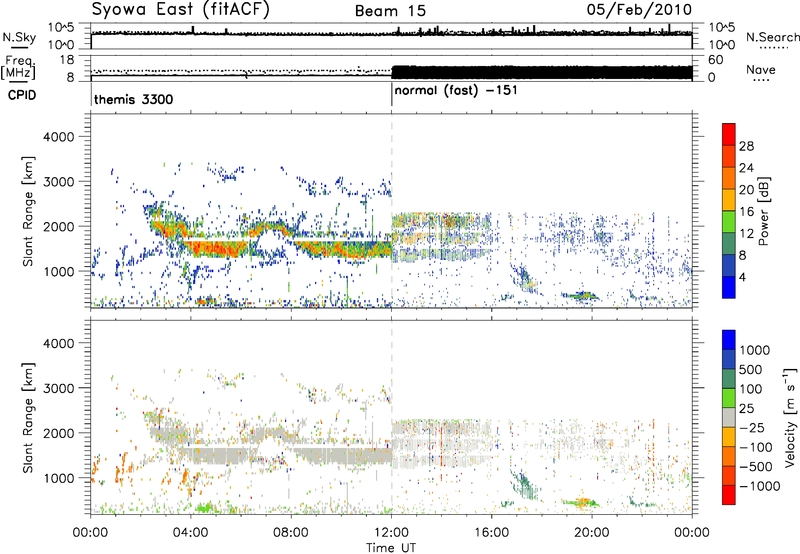Image resolution: width=800 pixels, height=554 pixels.
Task: Select the '-500' tick on the Velocity color bar
Action: coord(756,467)
